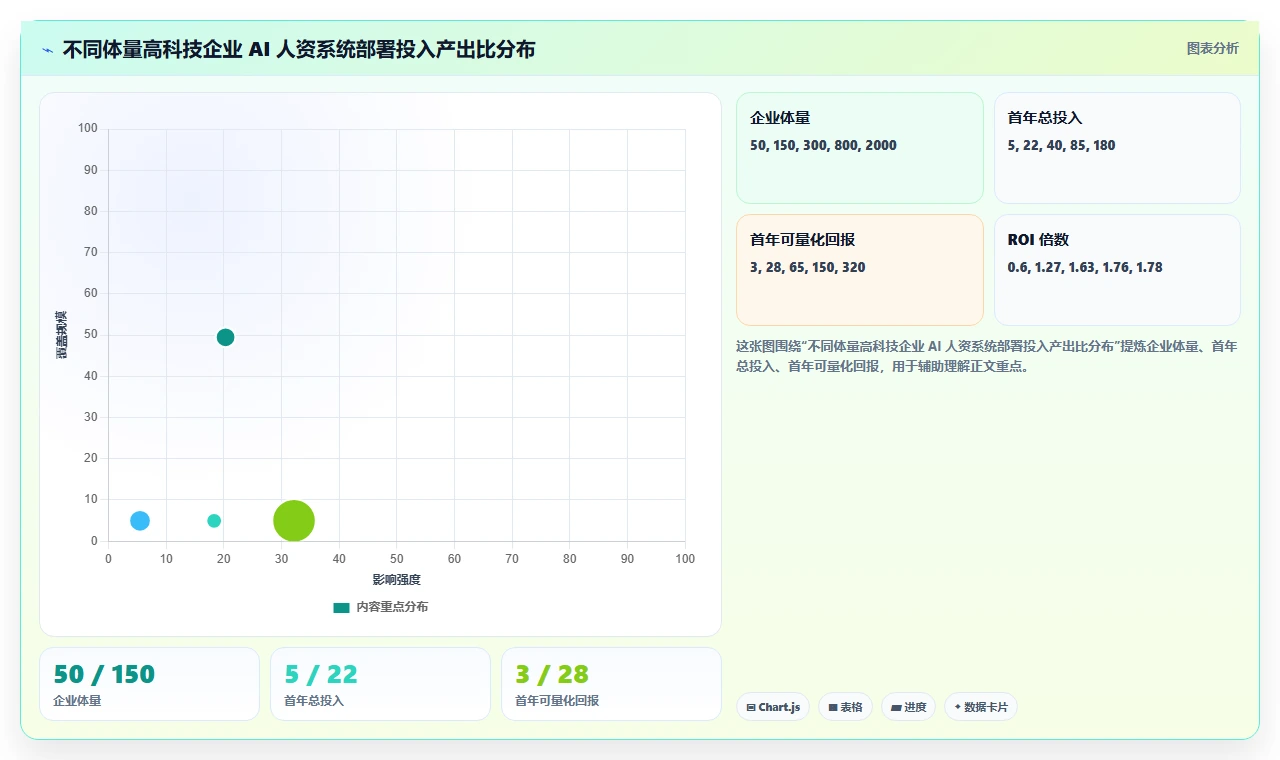This screenshot has width=1280, height=760.
Task: Click the 内容重点分布 legend text
Action: coord(392,607)
